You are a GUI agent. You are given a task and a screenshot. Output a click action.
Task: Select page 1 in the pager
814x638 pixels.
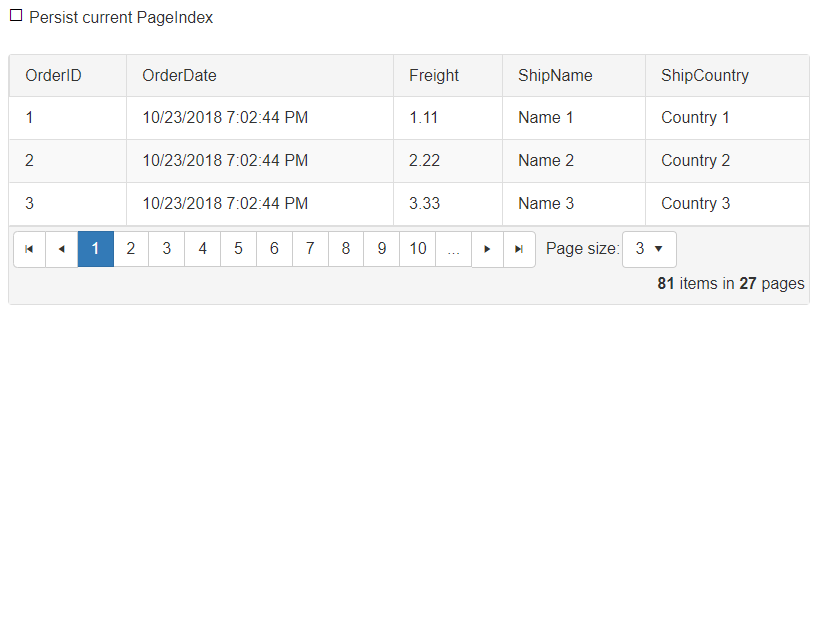click(x=96, y=249)
